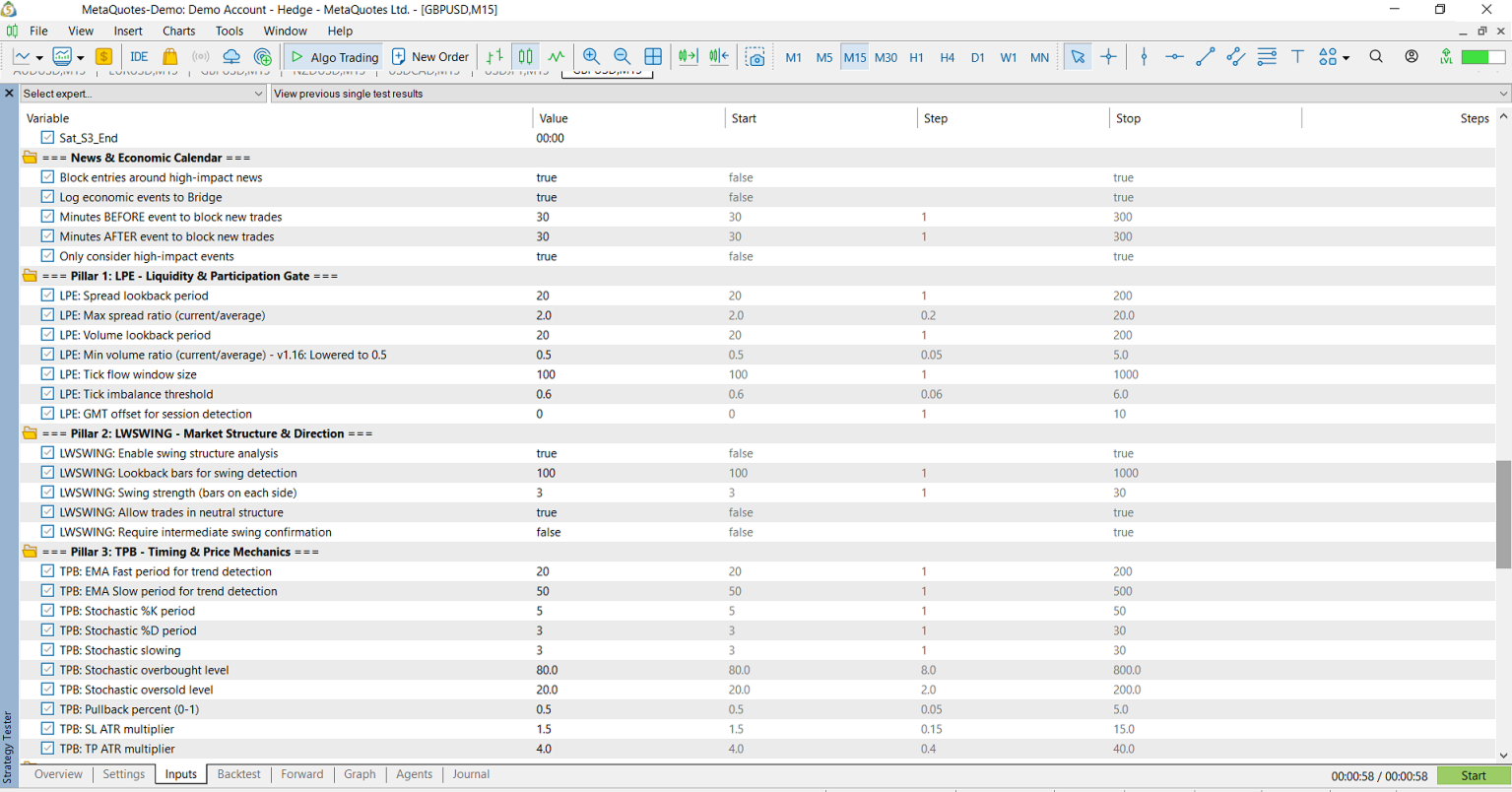Open the 'Select expert...' dropdown
The height and width of the screenshot is (792, 1512).
pos(143,94)
